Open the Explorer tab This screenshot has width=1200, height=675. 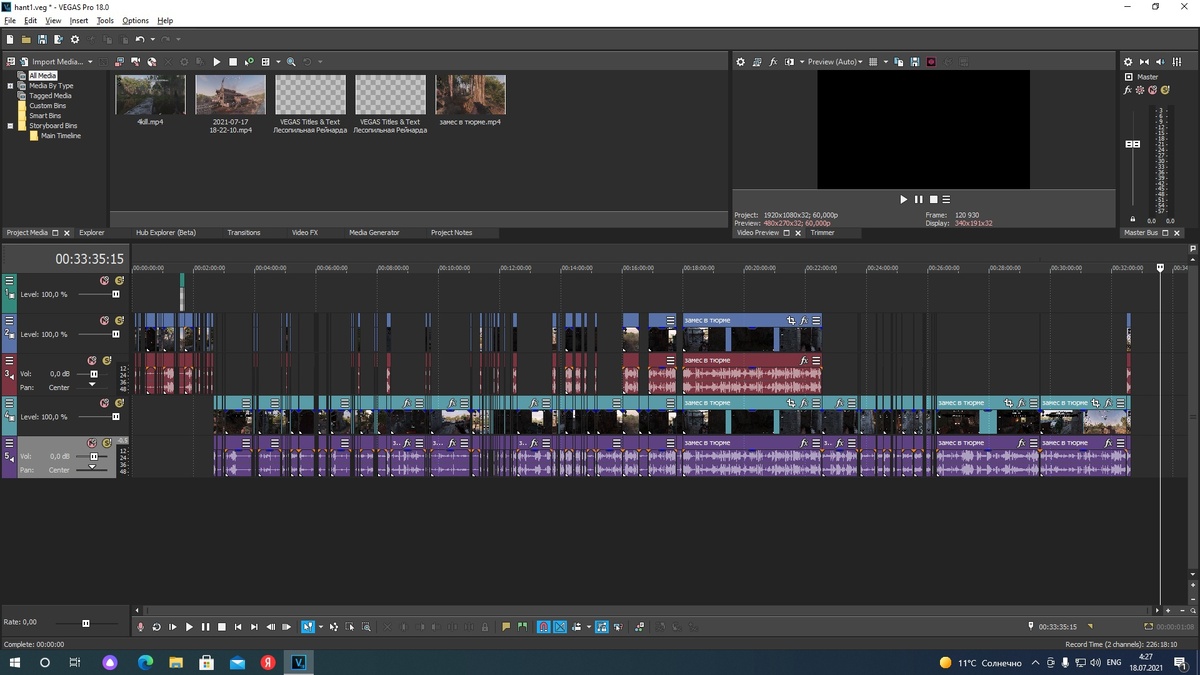pyautogui.click(x=92, y=232)
